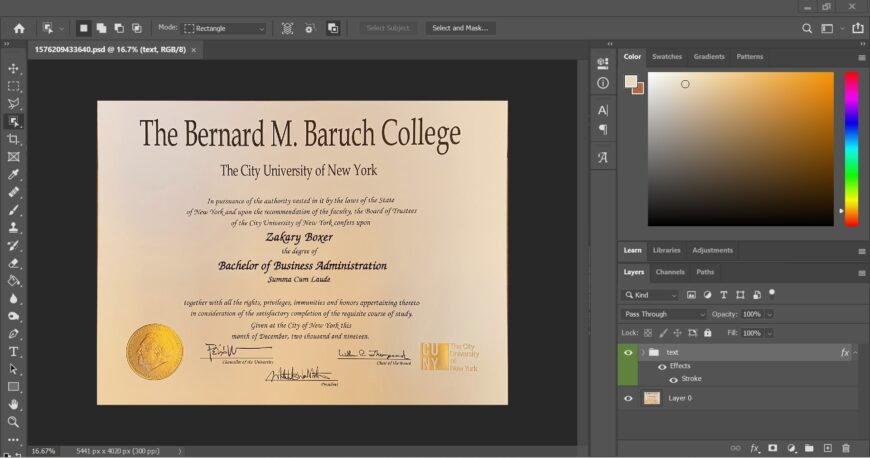Collapse text layer effects list
The image size is (870, 458).
point(855,353)
